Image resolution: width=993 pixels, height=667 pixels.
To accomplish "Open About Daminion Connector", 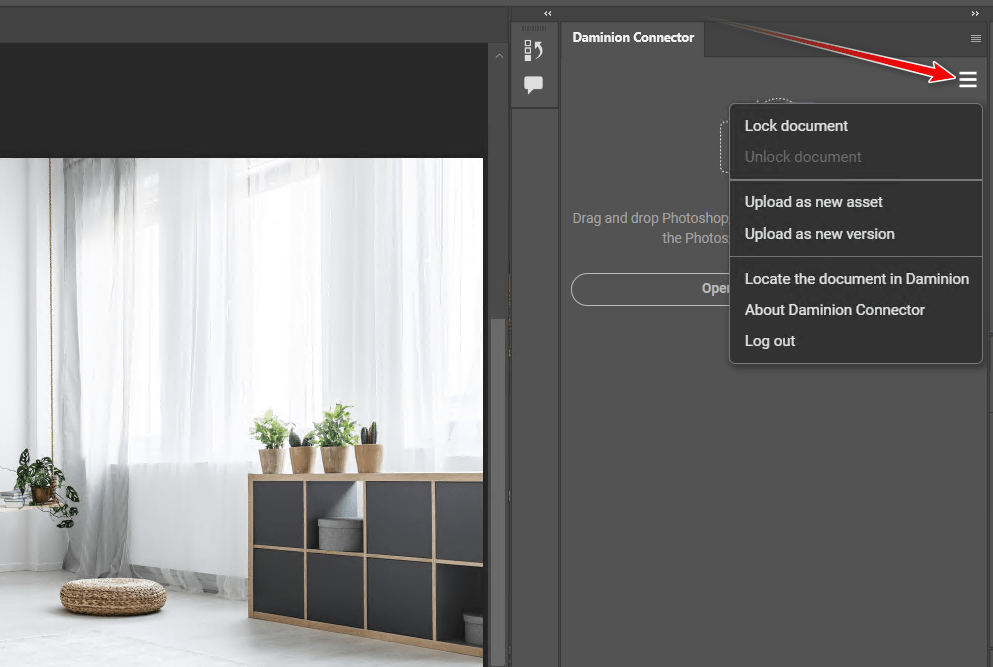I will (834, 310).
